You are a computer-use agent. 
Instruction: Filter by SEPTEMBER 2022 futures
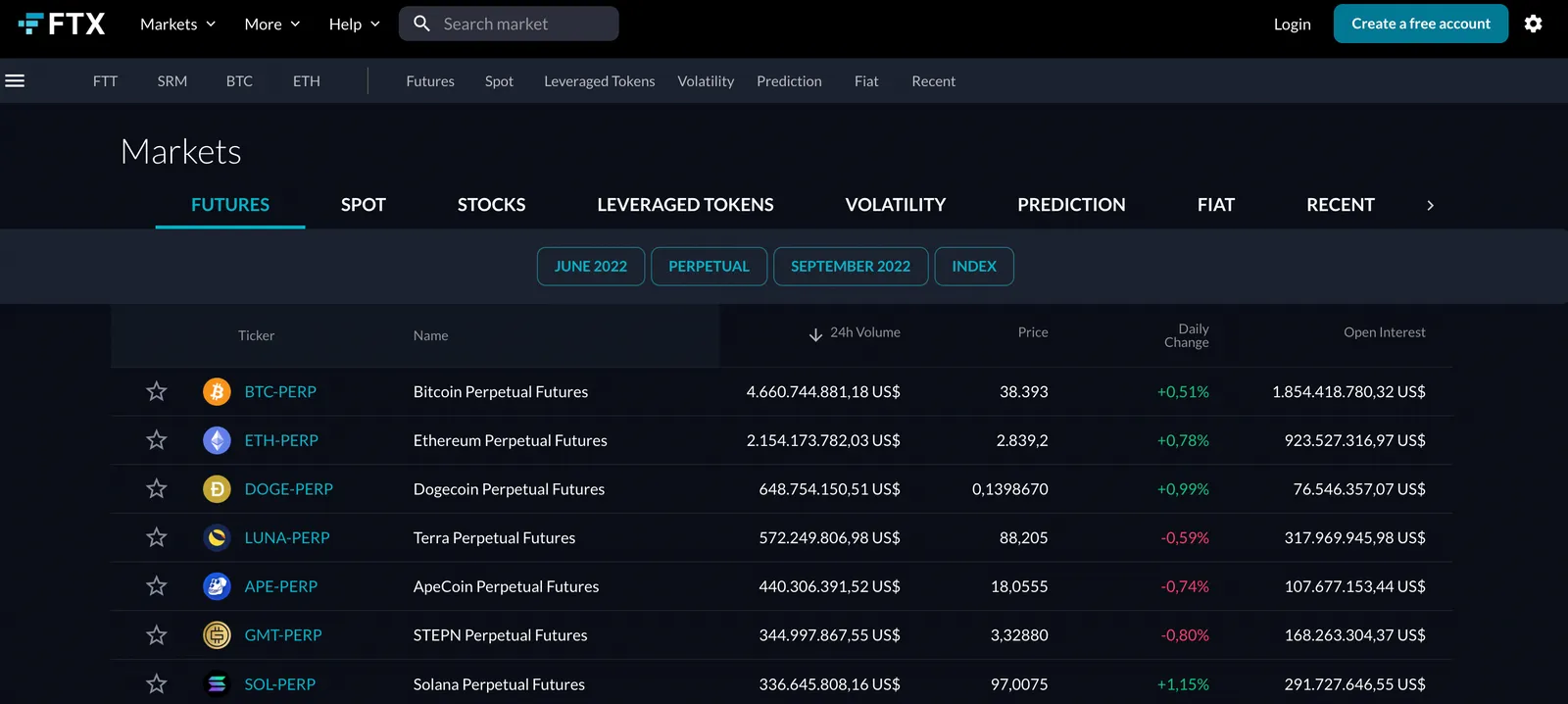(851, 266)
